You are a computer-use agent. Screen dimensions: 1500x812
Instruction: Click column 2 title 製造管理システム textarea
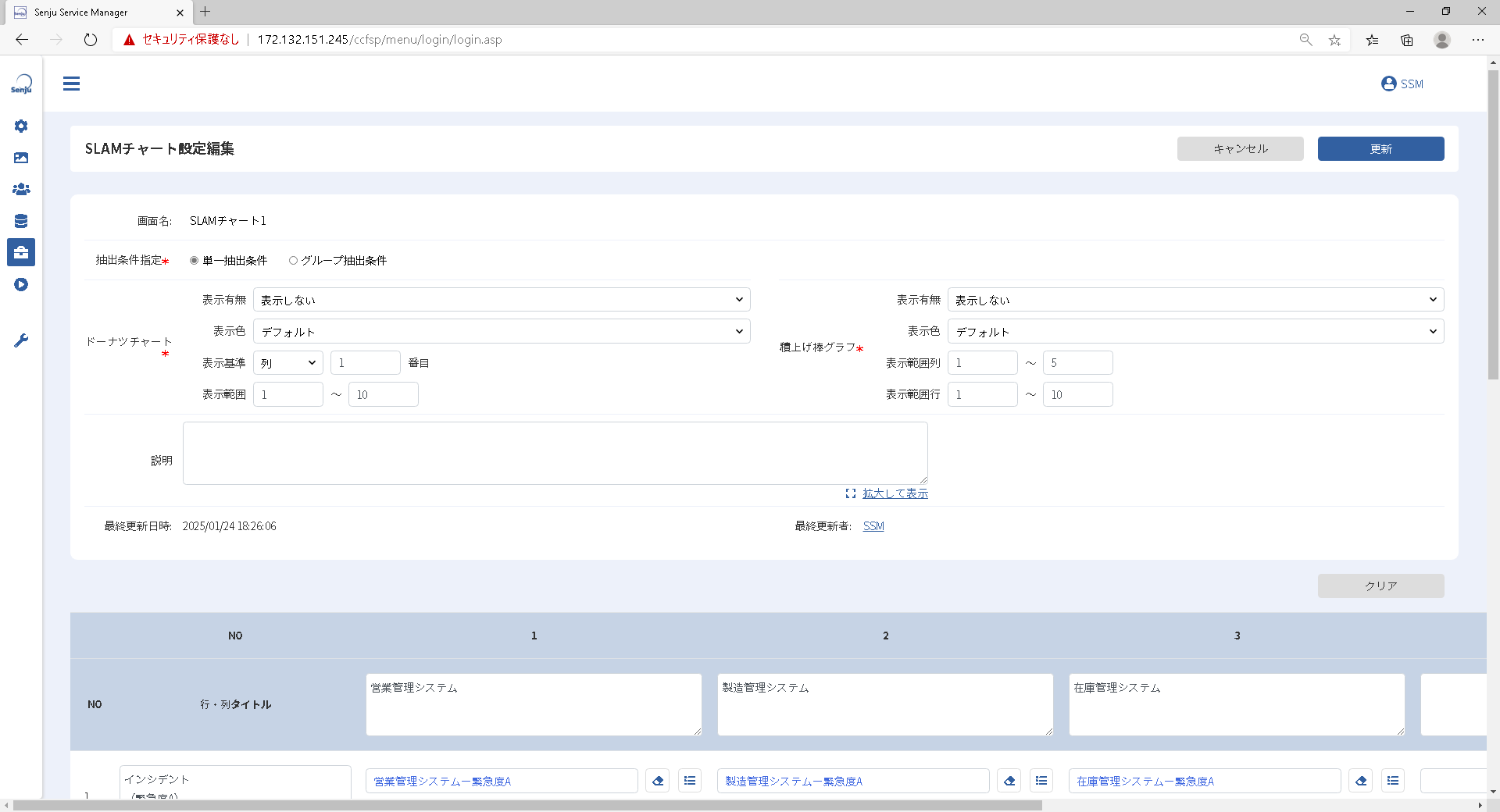tap(885, 704)
